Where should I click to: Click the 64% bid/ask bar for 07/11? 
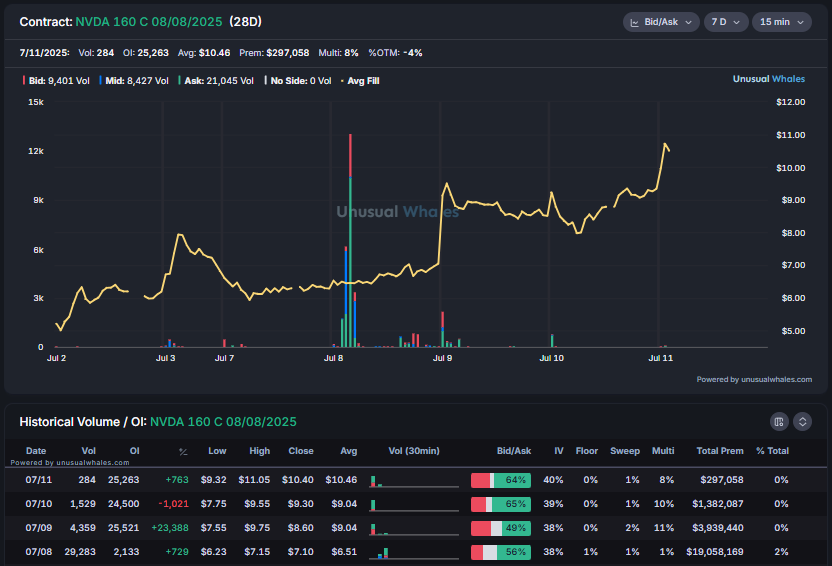501,480
